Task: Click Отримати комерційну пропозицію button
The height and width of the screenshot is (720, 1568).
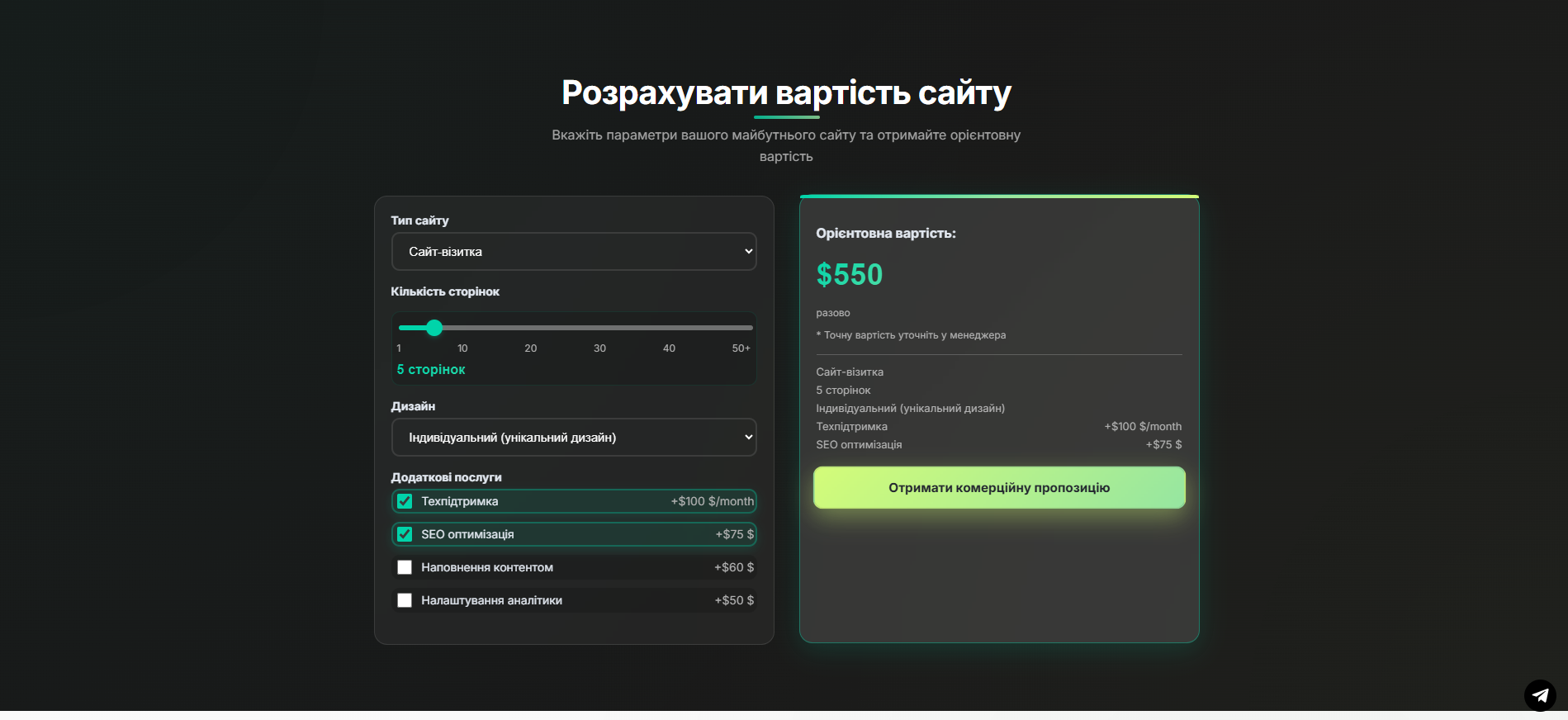Action: pos(999,488)
